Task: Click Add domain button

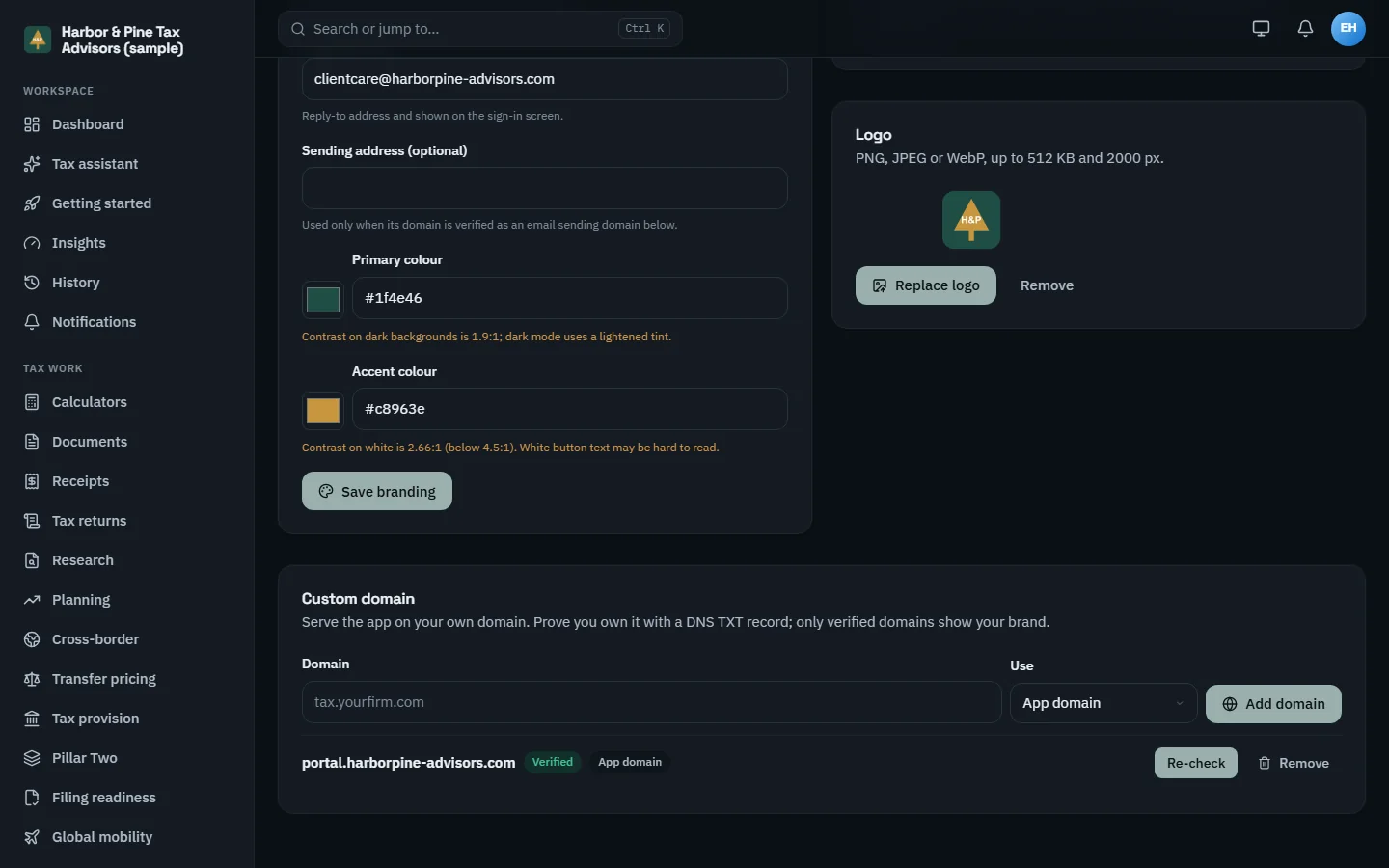Action: click(x=1273, y=704)
